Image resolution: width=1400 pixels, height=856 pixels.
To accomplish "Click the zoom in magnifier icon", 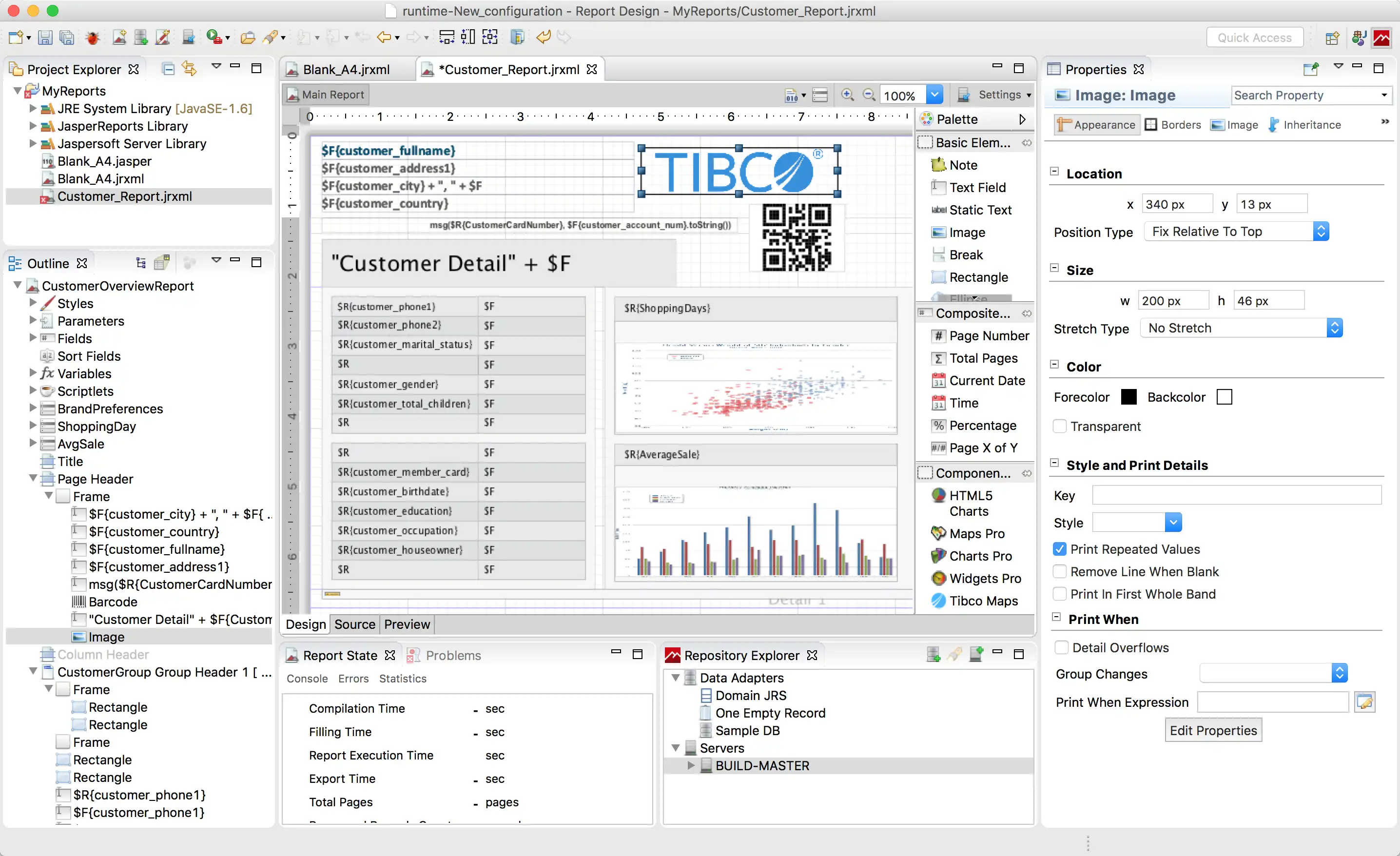I will point(848,94).
